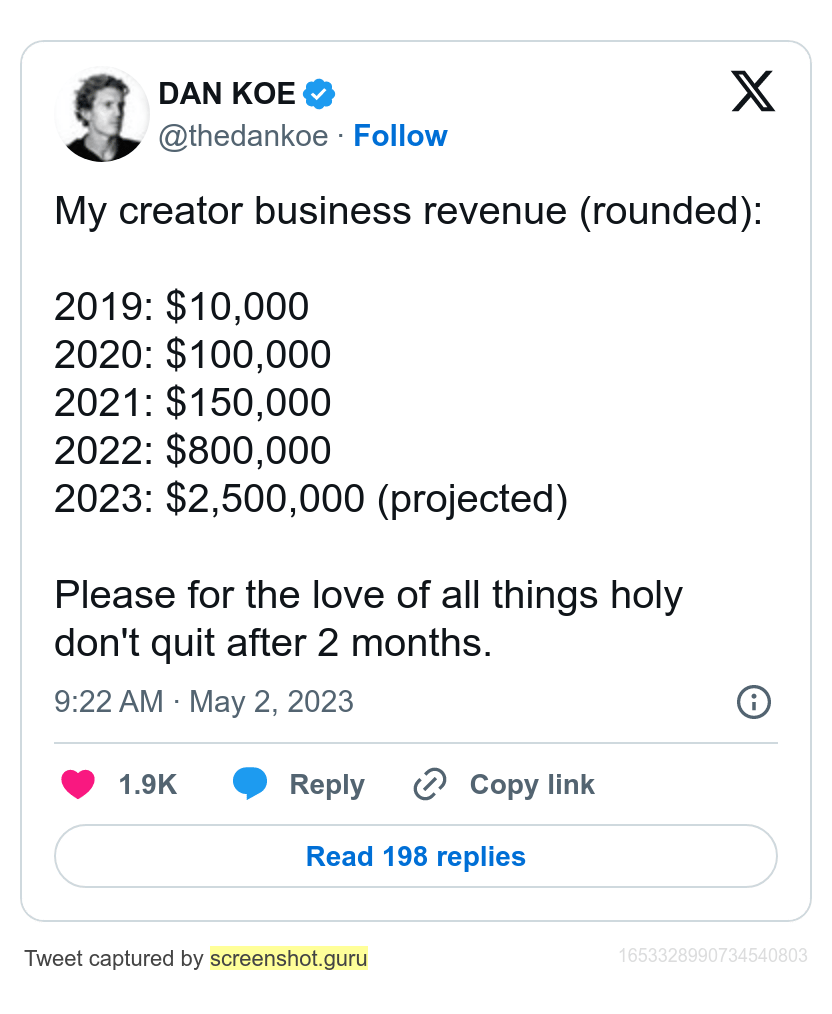
Task: Click the pink heart like icon
Action: (x=78, y=784)
